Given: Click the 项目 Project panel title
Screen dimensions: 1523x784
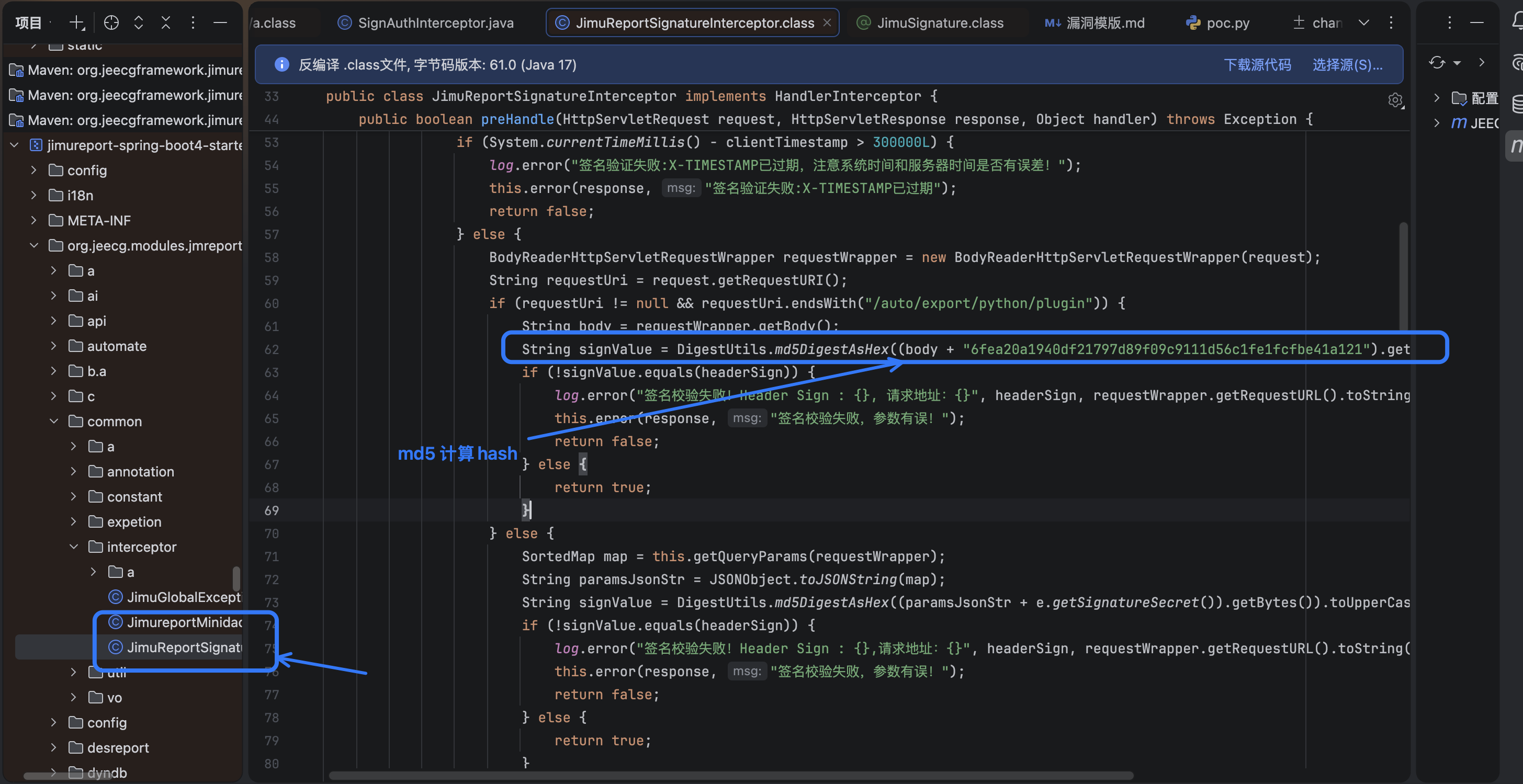Looking at the screenshot, I should coord(28,23).
